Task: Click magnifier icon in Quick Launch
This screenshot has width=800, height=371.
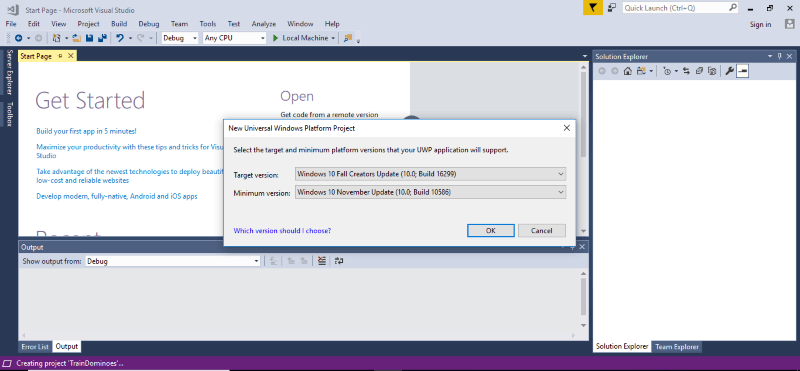Action: click(732, 8)
